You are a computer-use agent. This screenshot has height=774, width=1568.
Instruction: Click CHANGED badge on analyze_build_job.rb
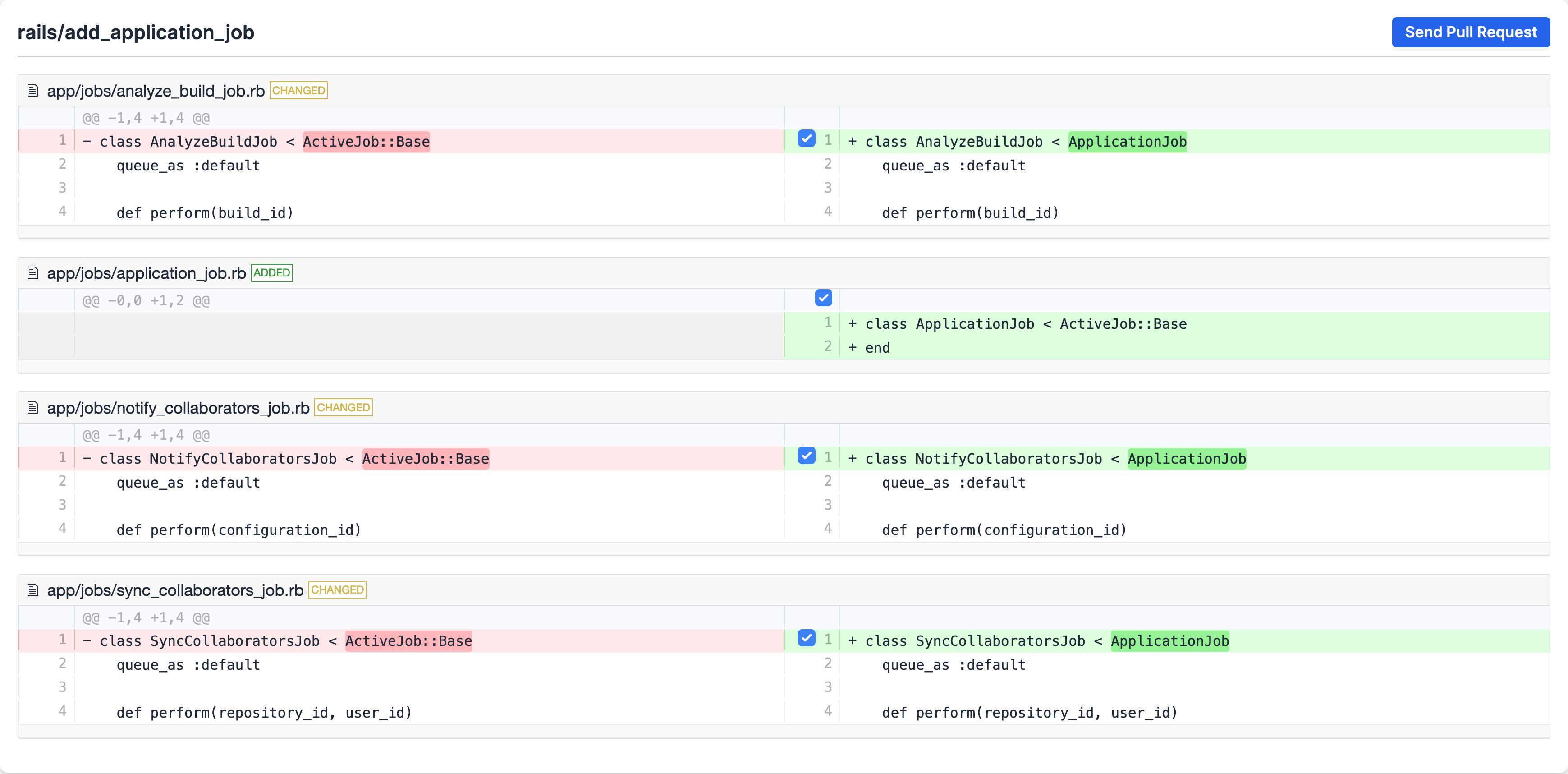pos(298,91)
